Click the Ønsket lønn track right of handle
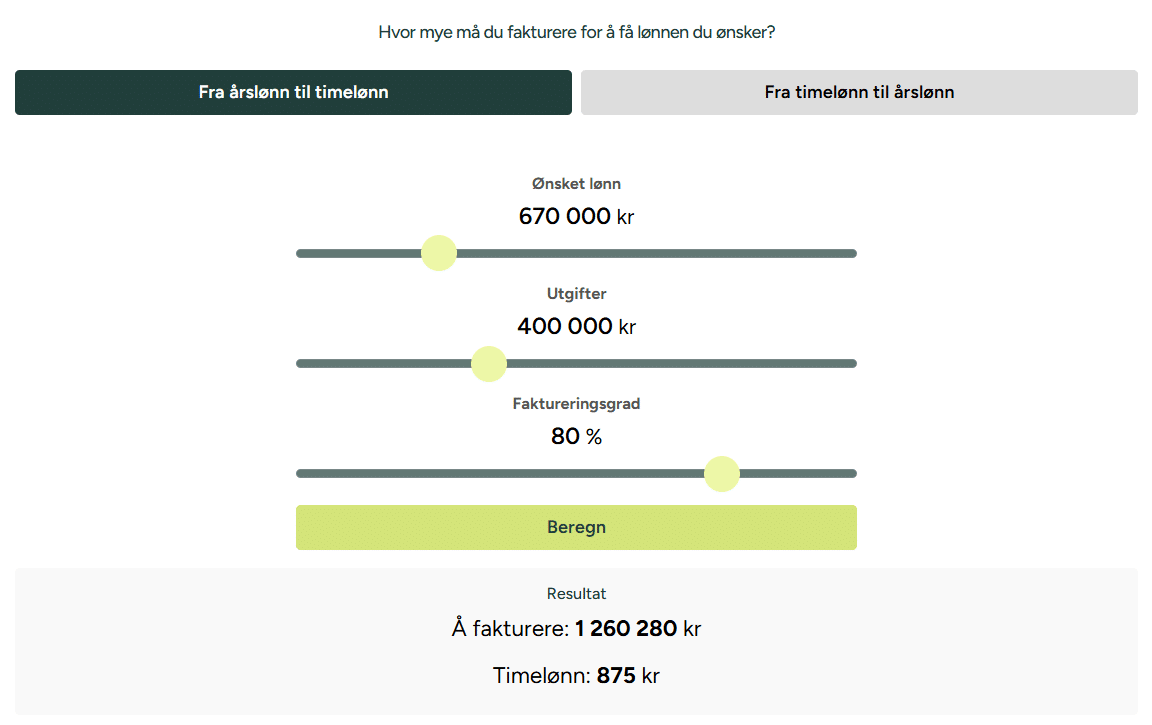This screenshot has height=725, width=1152. (x=656, y=253)
